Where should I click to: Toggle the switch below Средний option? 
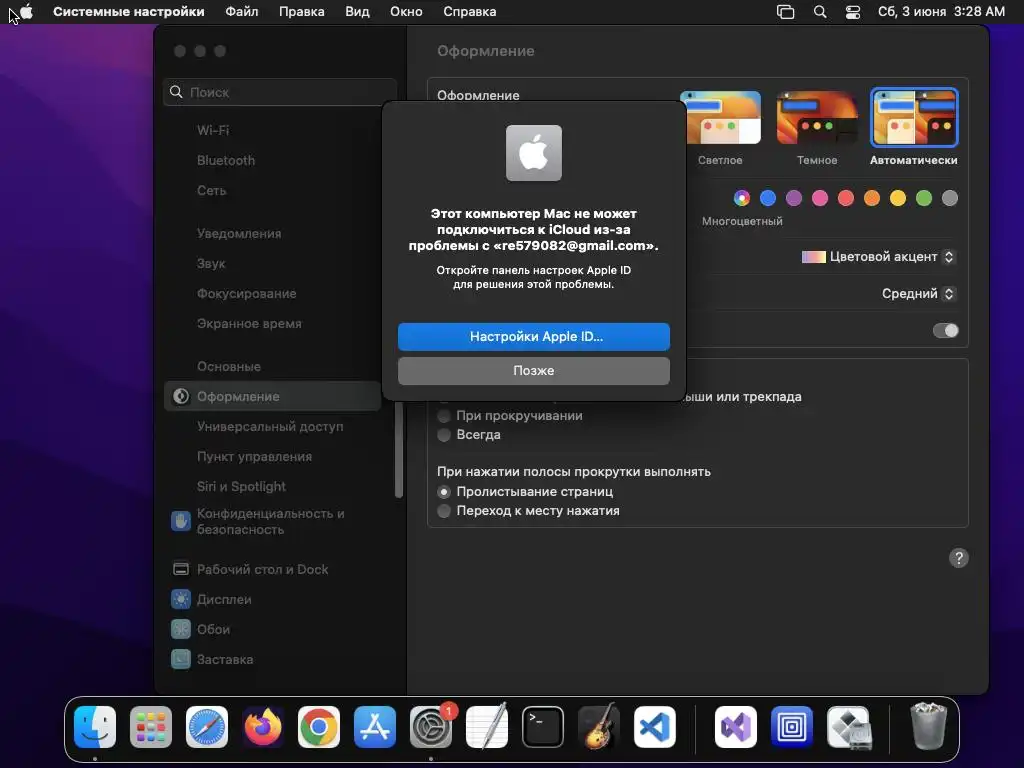coord(946,330)
